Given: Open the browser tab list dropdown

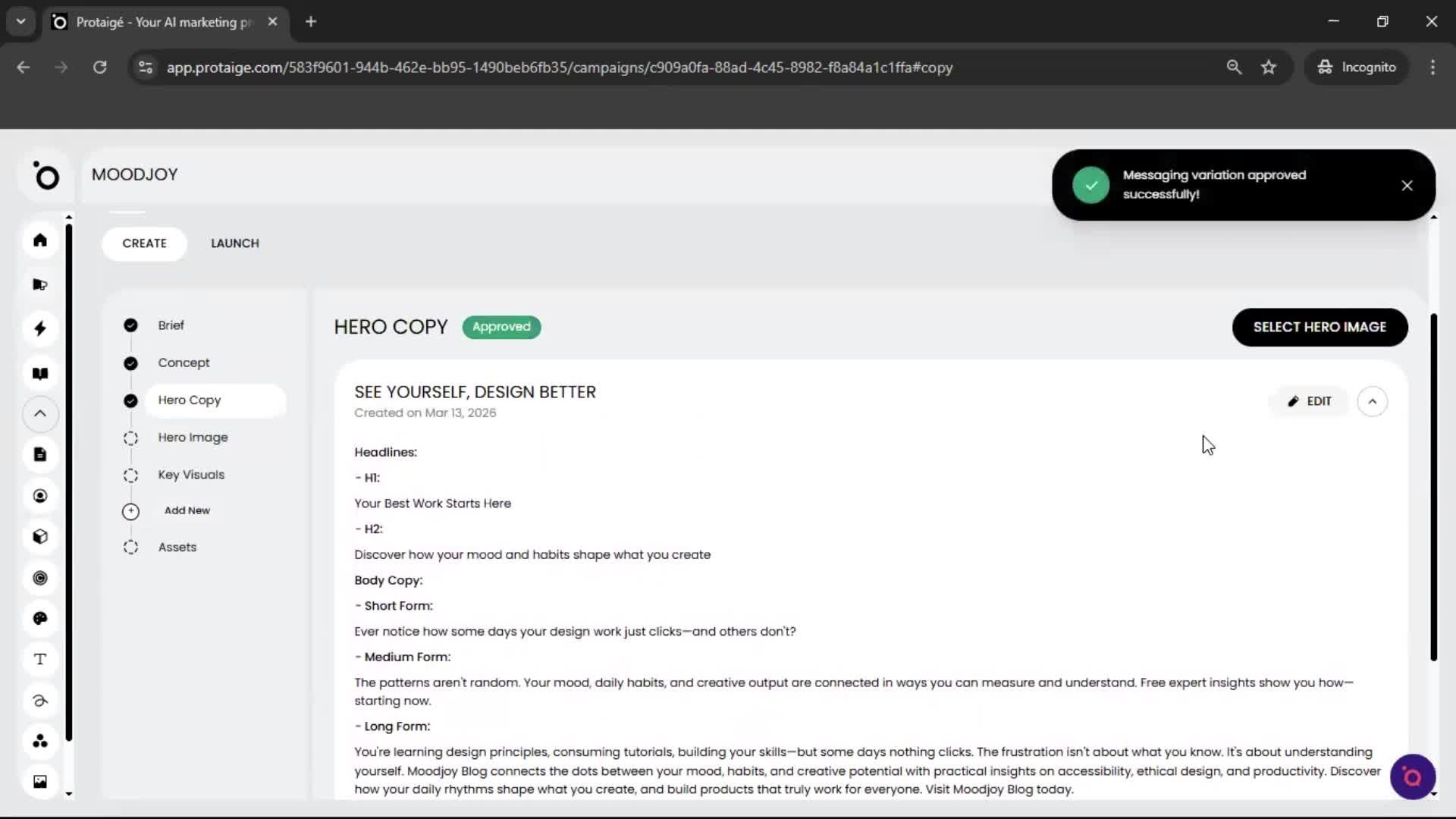Looking at the screenshot, I should tap(20, 21).
